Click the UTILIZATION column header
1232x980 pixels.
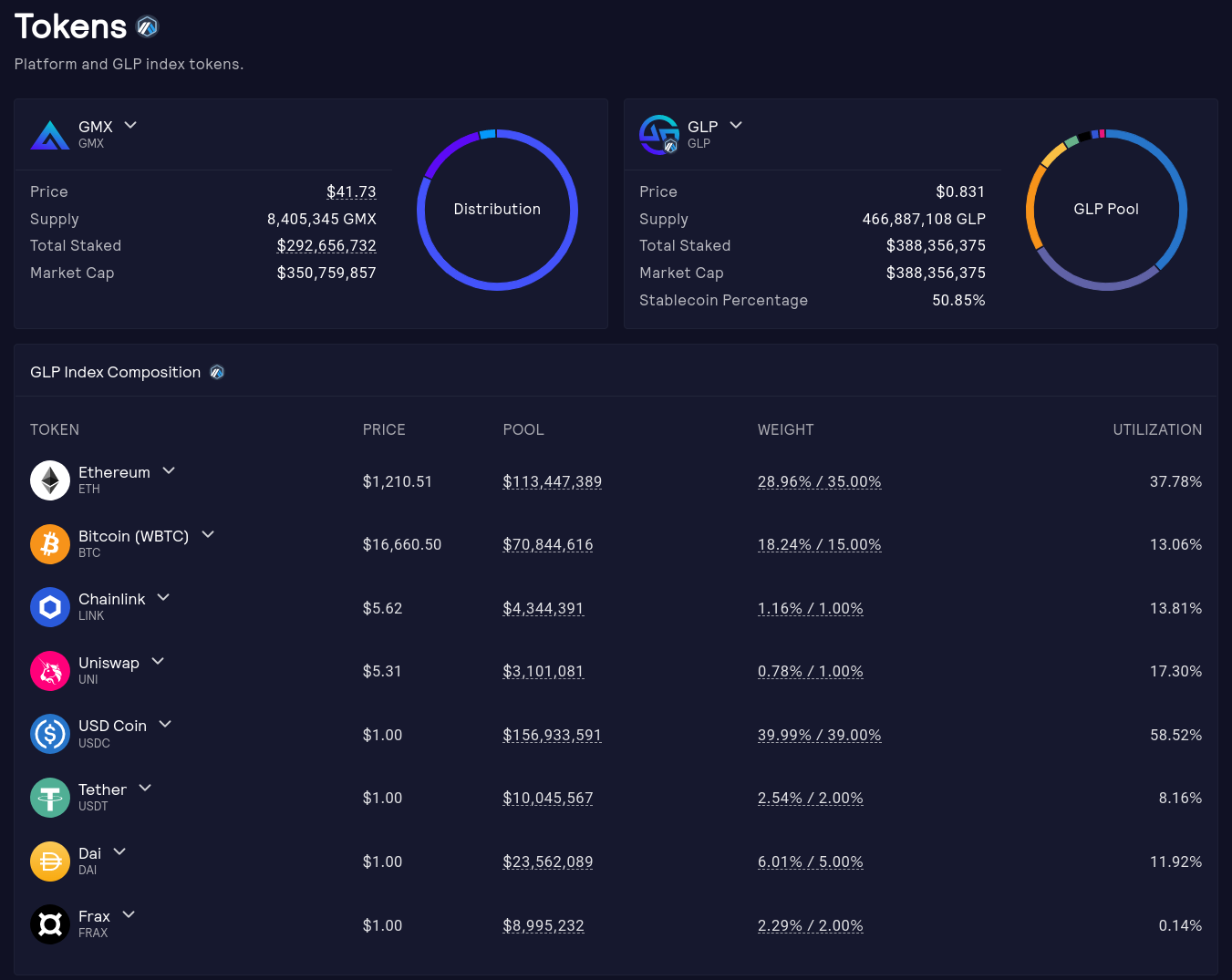tap(1157, 429)
